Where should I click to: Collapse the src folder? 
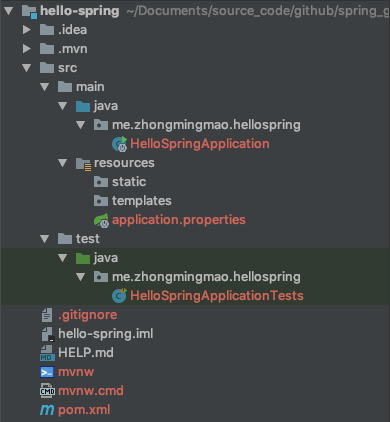[27, 68]
